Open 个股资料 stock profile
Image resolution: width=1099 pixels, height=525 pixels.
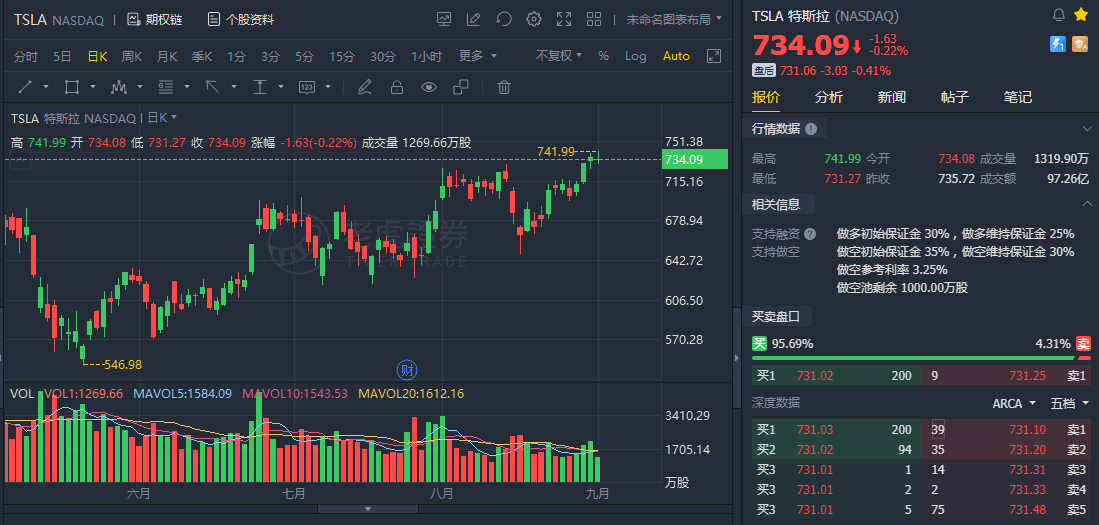tap(240, 20)
